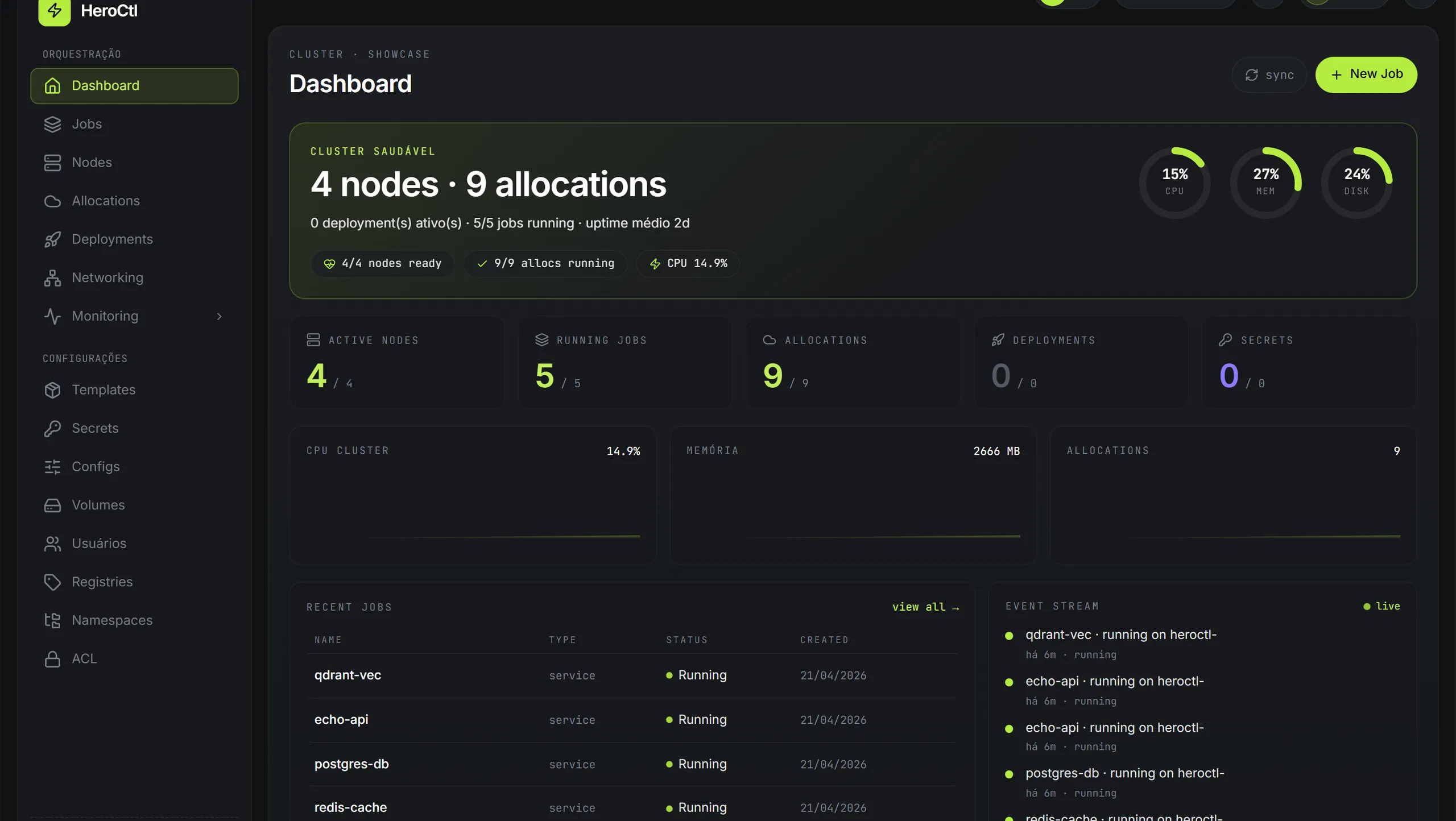Click the layers icon on Running Jobs card
Image resolution: width=1456 pixels, height=821 pixels.
pos(541,340)
